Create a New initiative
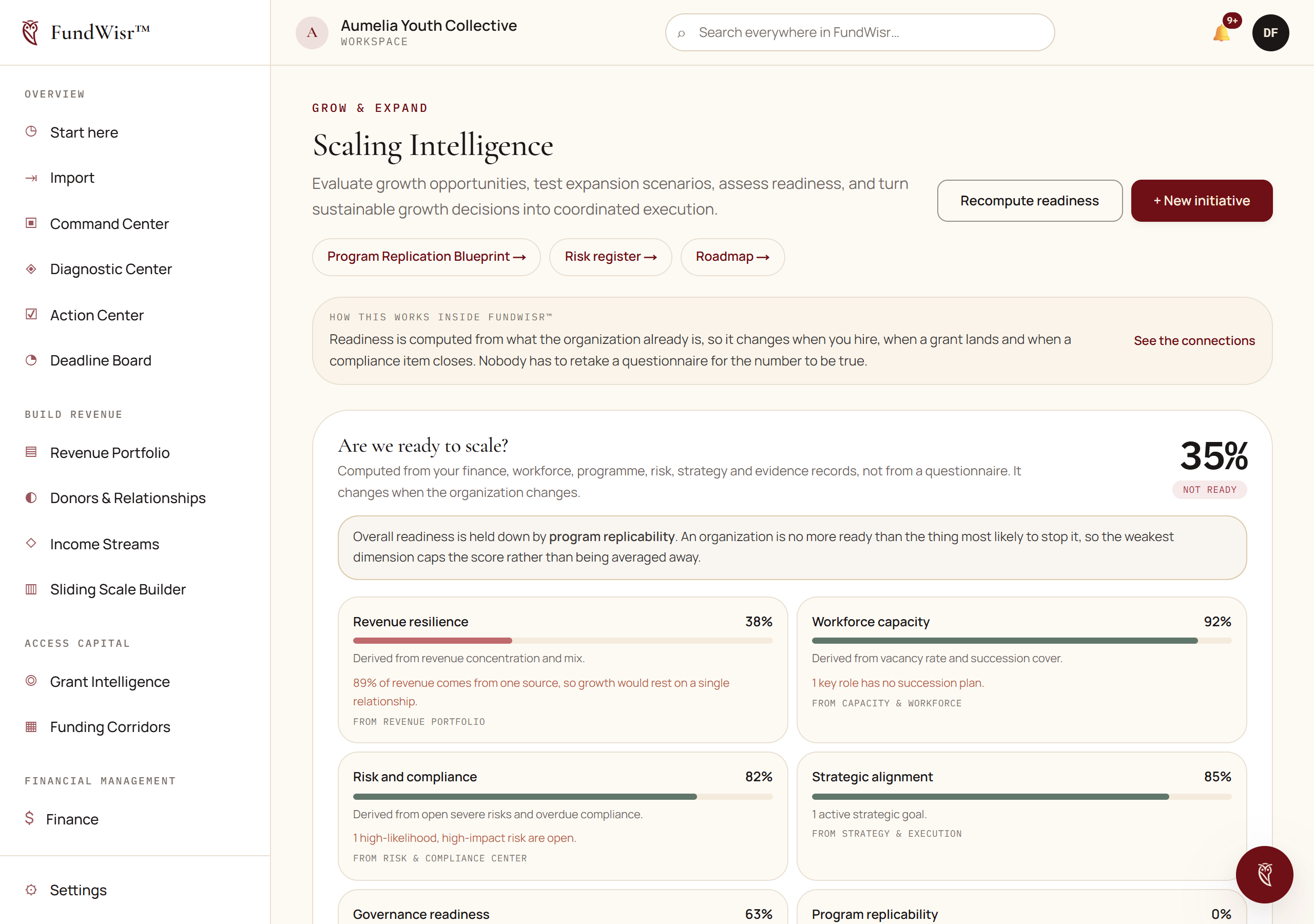The width and height of the screenshot is (1314, 924). point(1201,201)
